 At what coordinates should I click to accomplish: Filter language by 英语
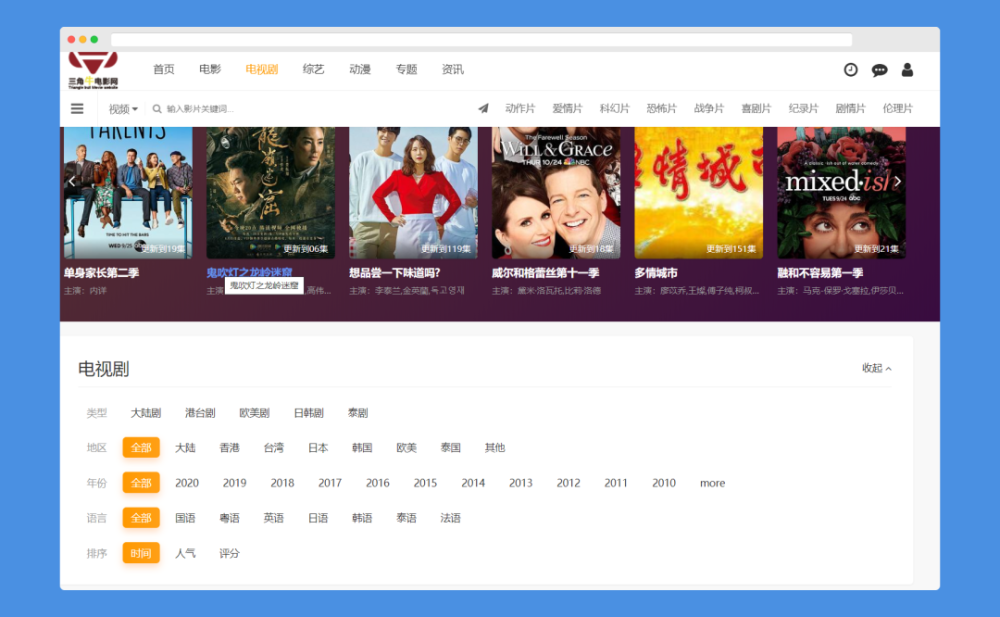274,518
